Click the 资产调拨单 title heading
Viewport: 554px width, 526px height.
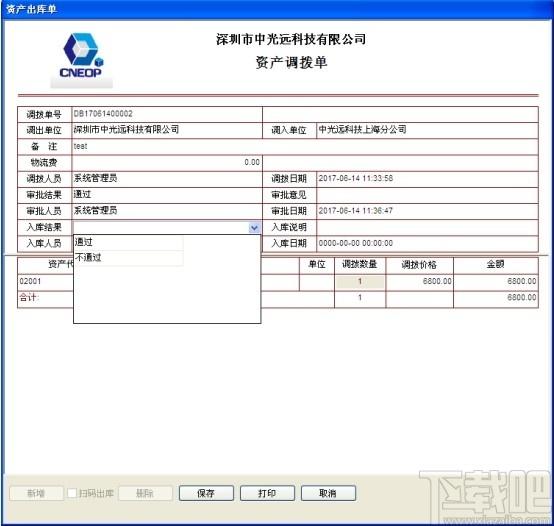(x=291, y=63)
